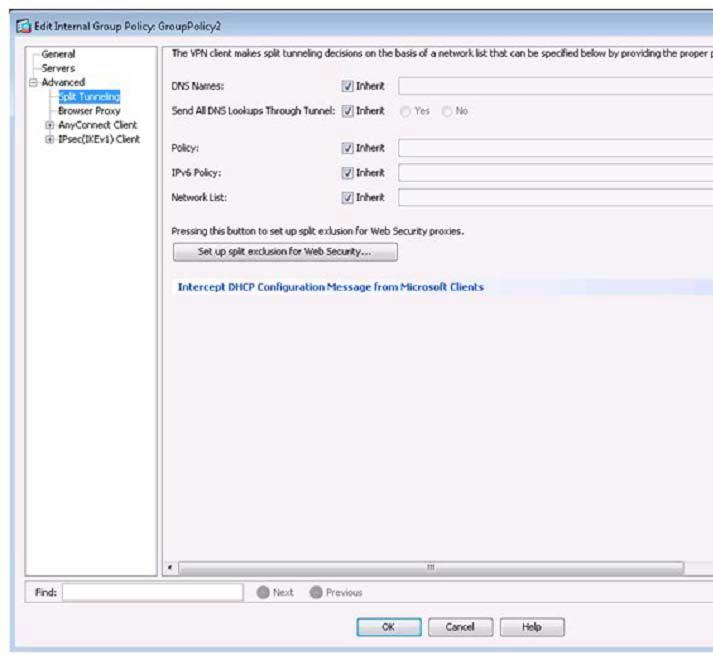This screenshot has width=713, height=655.
Task: Click the Previous search arrow icon
Action: click(x=316, y=592)
